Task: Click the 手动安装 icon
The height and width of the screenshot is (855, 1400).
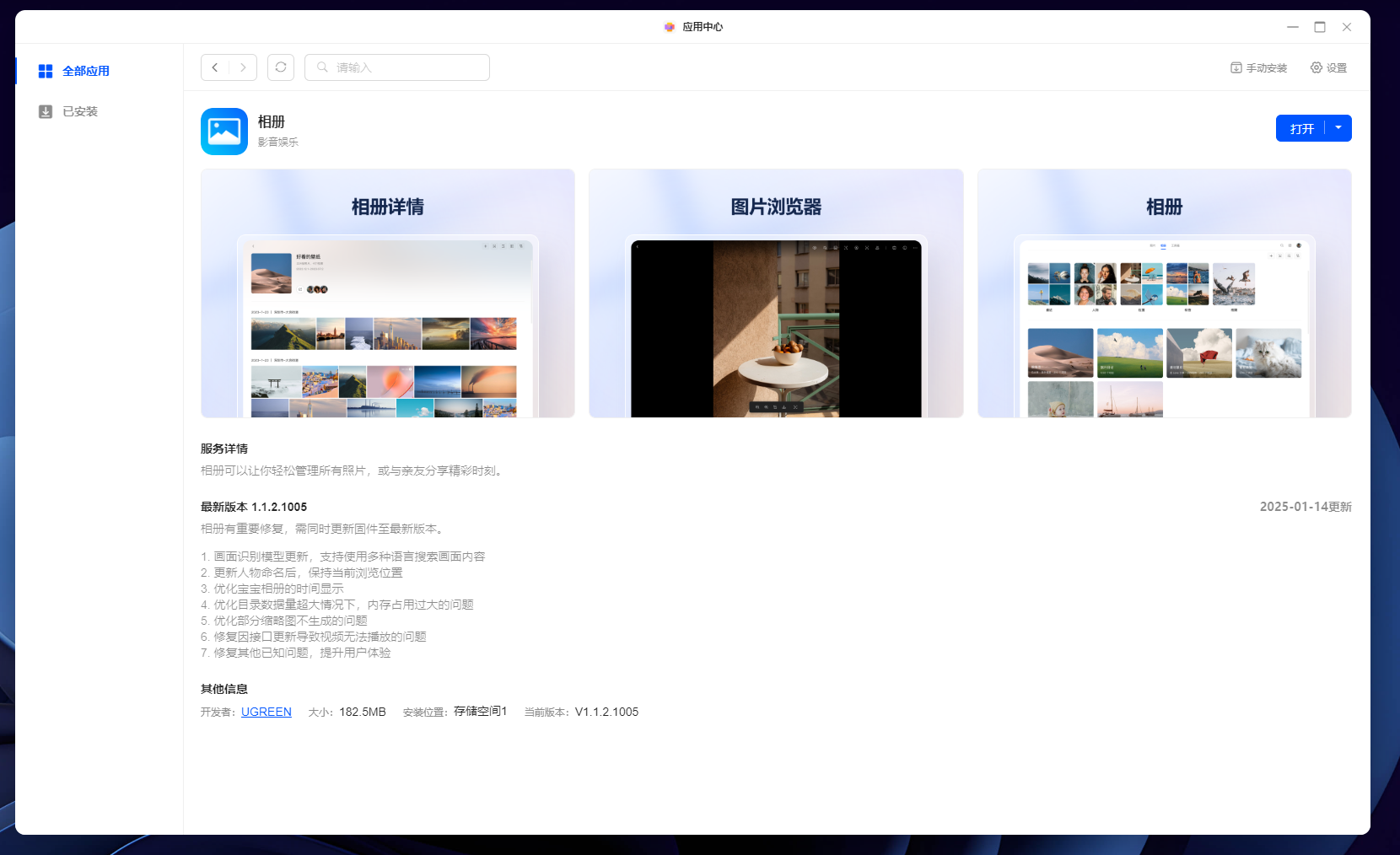Action: coord(1236,67)
